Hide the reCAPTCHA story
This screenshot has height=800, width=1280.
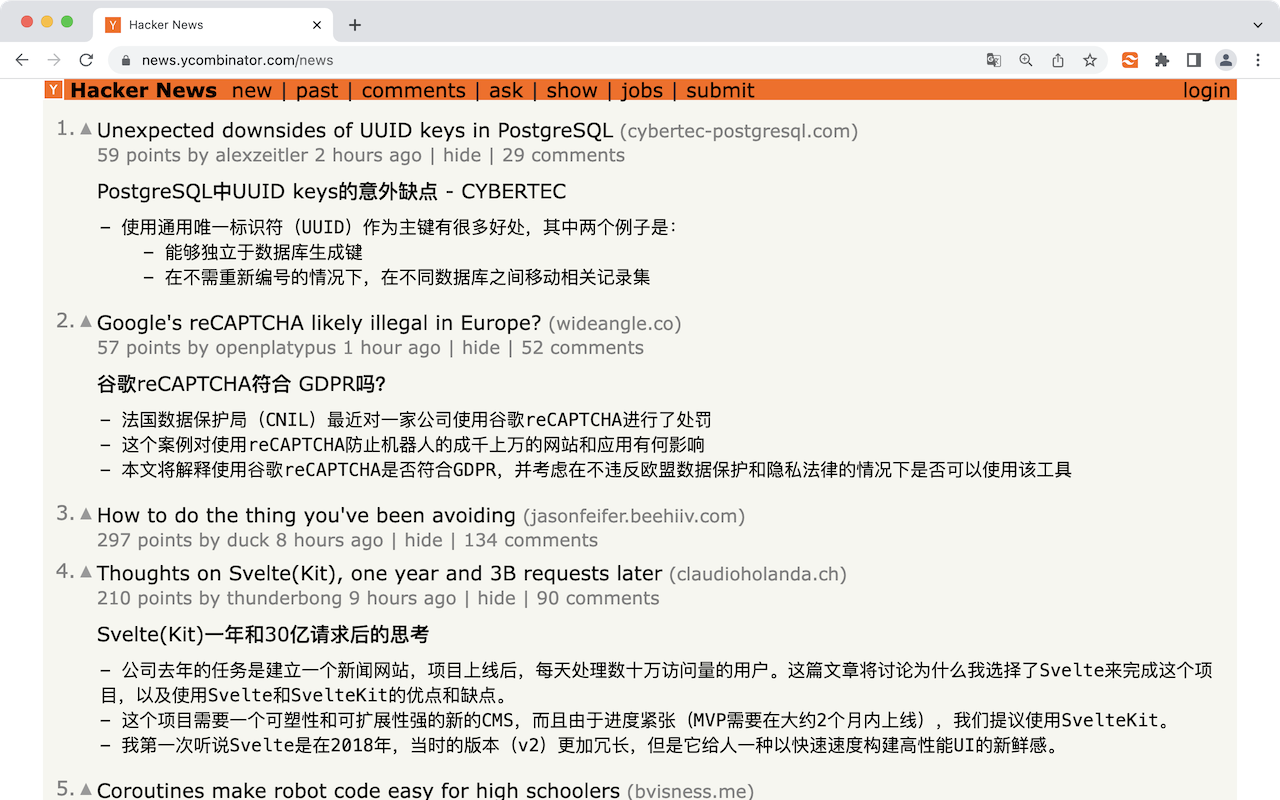pyautogui.click(x=481, y=348)
